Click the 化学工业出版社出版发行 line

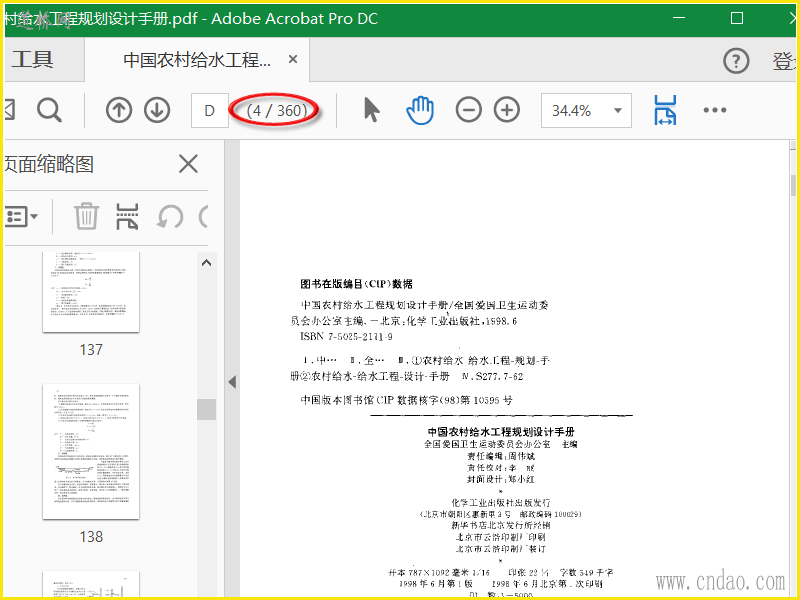(501, 503)
